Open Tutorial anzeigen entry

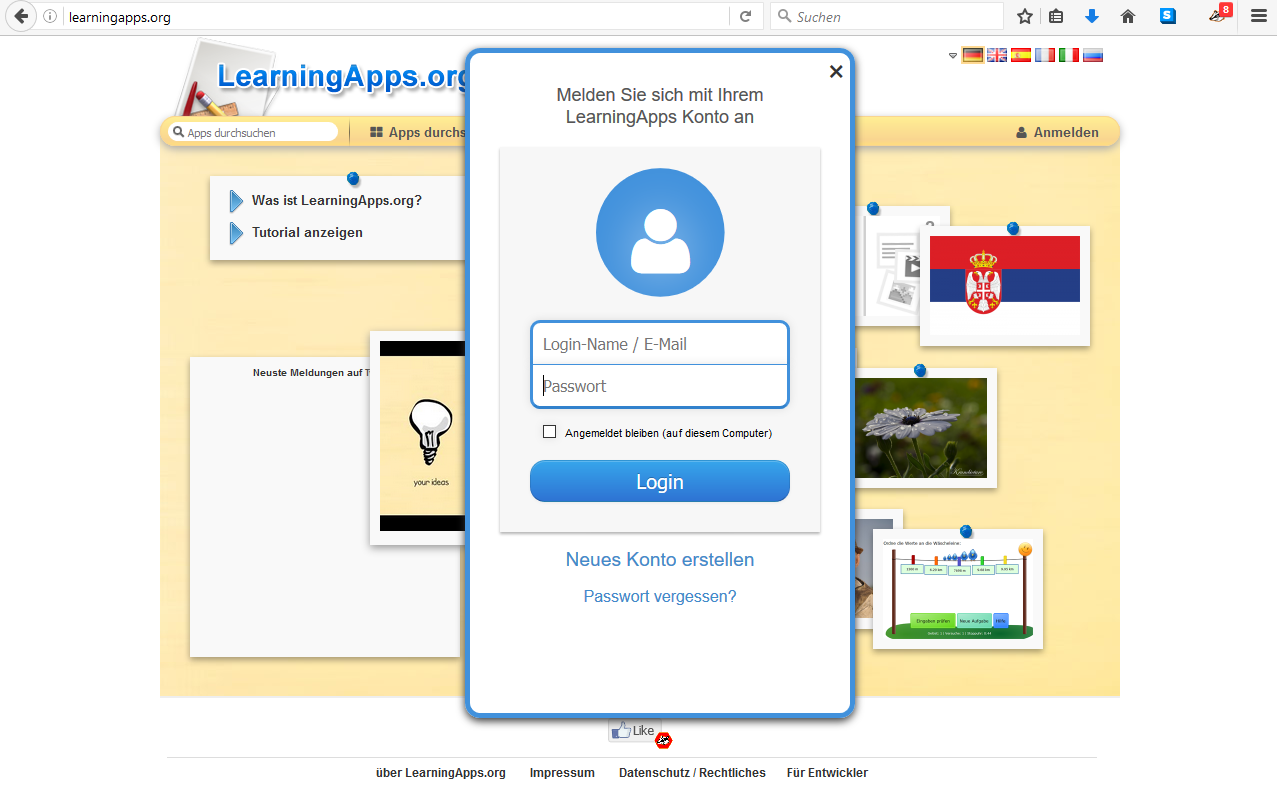click(x=307, y=233)
